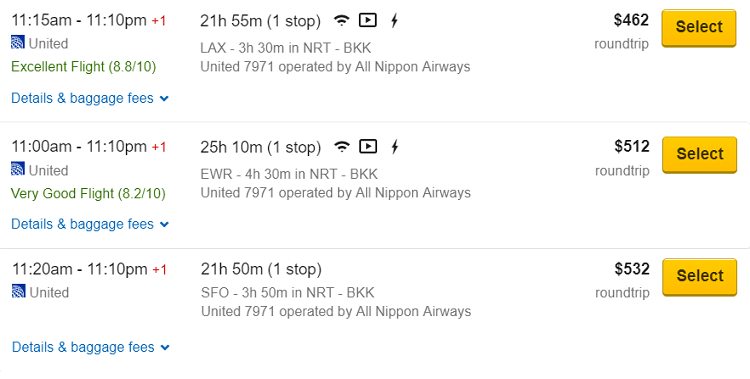The width and height of the screenshot is (750, 379).
Task: Expand Details & baggage fees for the EWR flight
Action: [x=90, y=224]
